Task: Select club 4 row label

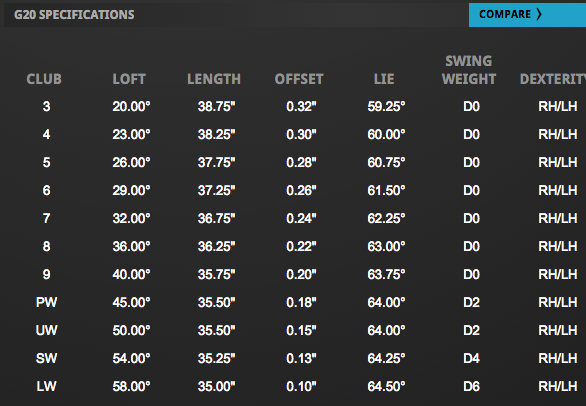Action: click(x=46, y=134)
